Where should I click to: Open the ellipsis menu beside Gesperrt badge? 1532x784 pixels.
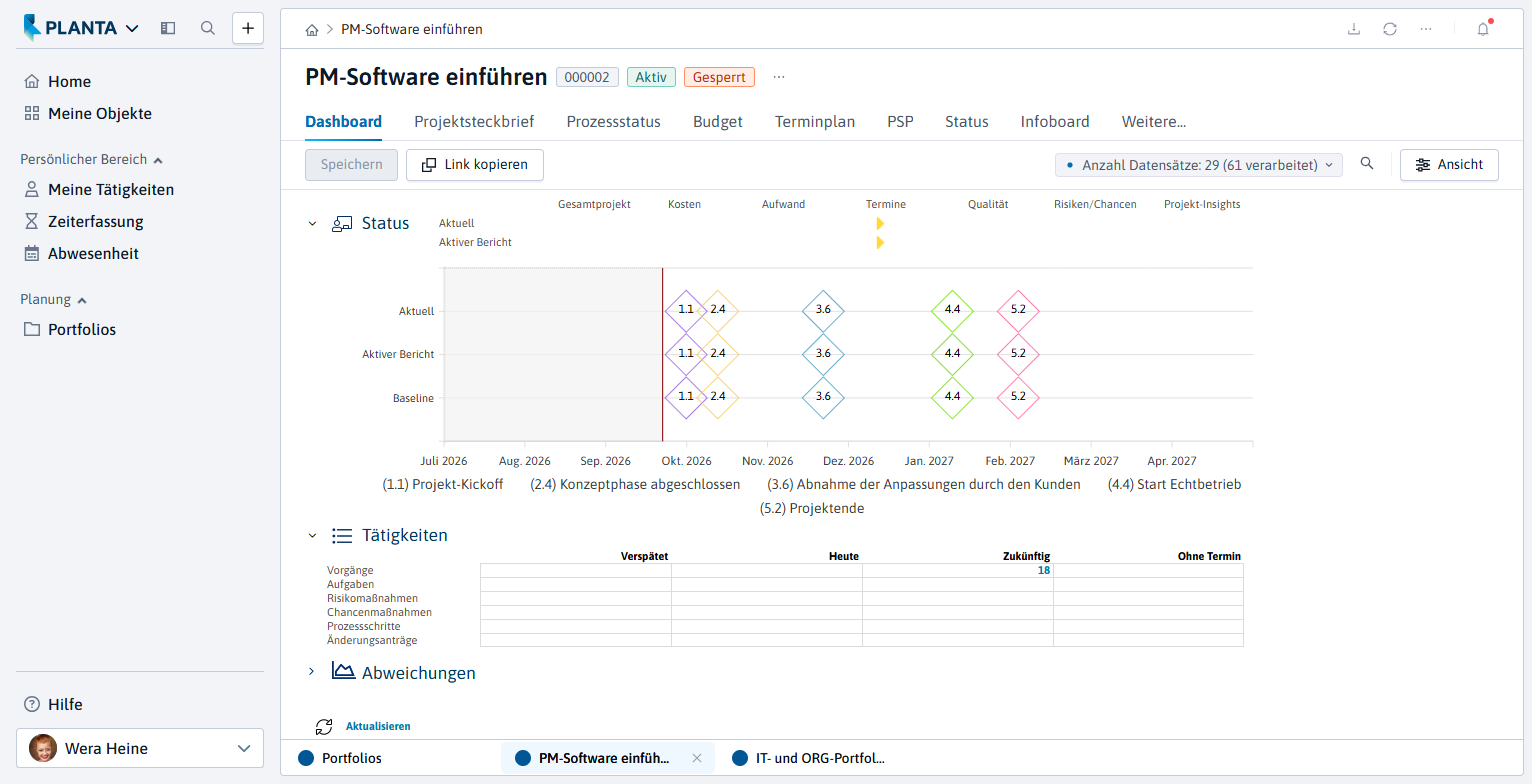click(x=779, y=77)
